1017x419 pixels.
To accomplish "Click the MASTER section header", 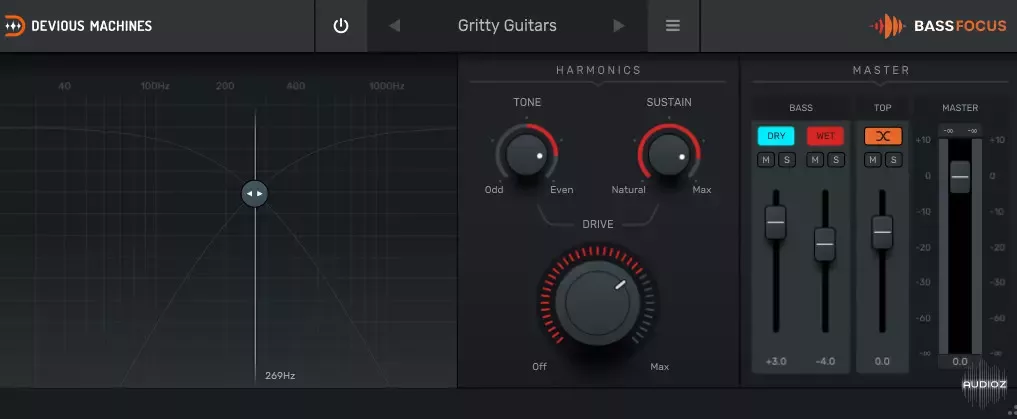I will pyautogui.click(x=881, y=70).
